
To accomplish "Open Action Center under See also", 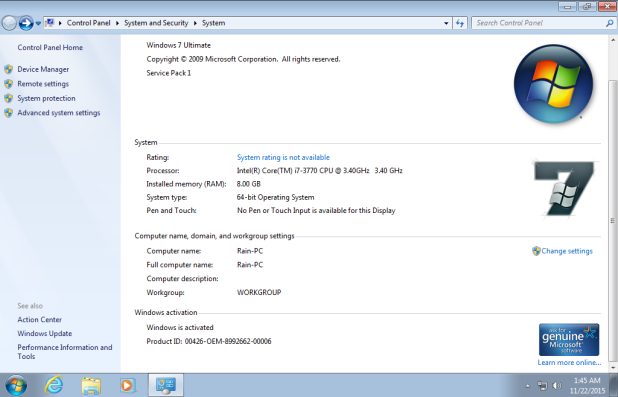I will (39, 320).
